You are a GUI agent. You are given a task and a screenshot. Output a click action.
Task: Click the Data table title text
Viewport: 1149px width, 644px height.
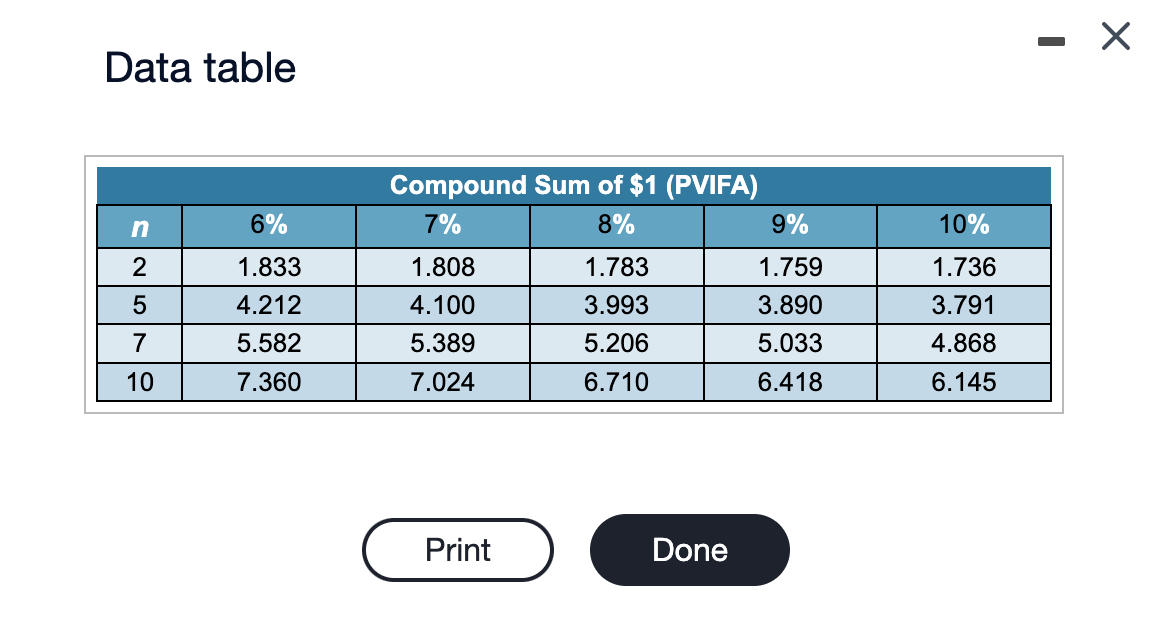200,67
